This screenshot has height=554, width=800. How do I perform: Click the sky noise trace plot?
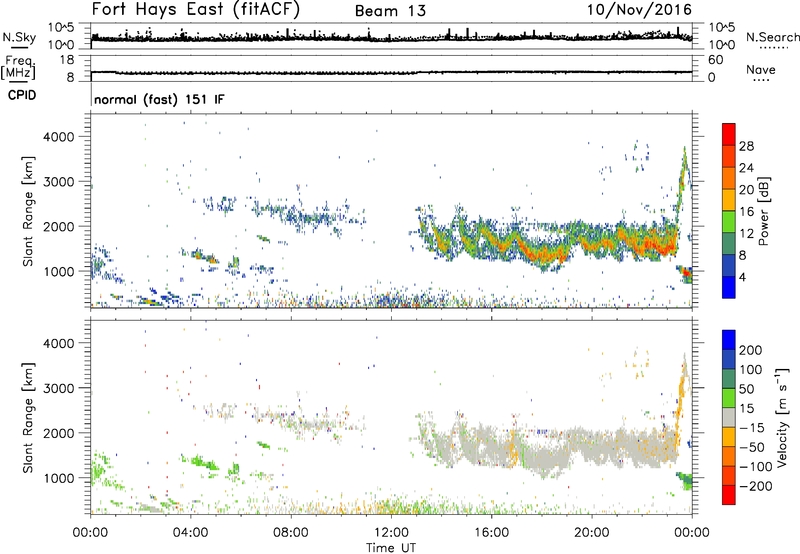click(x=391, y=37)
